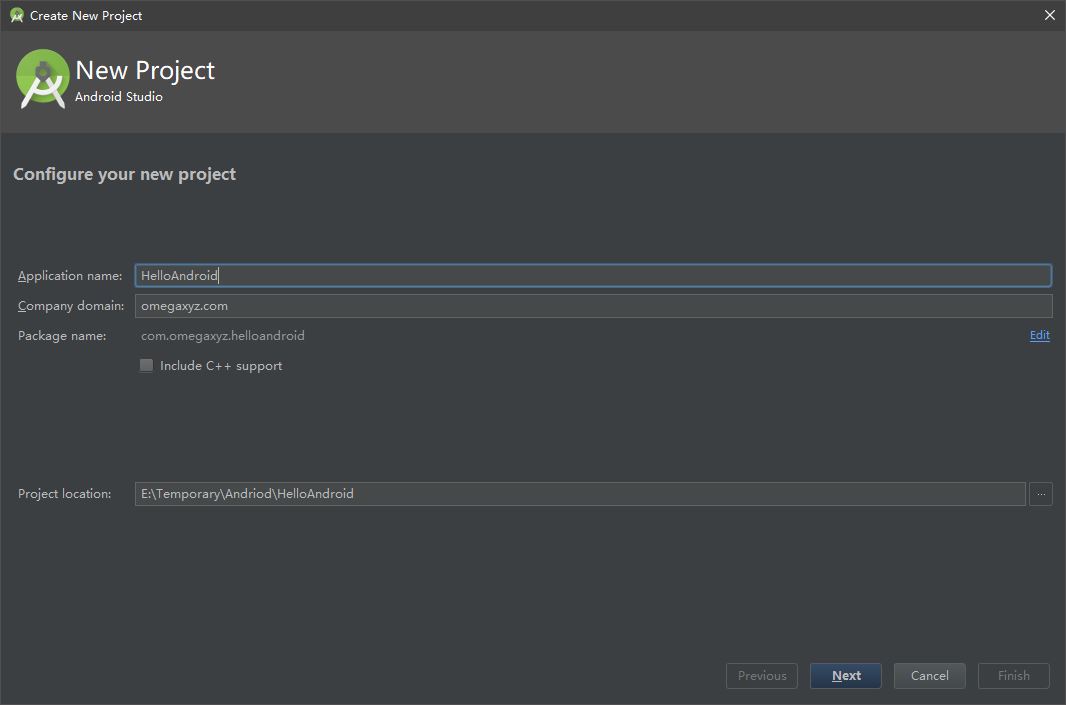Cancel the new project creation
Image resolution: width=1066 pixels, height=705 pixels.
click(x=929, y=675)
